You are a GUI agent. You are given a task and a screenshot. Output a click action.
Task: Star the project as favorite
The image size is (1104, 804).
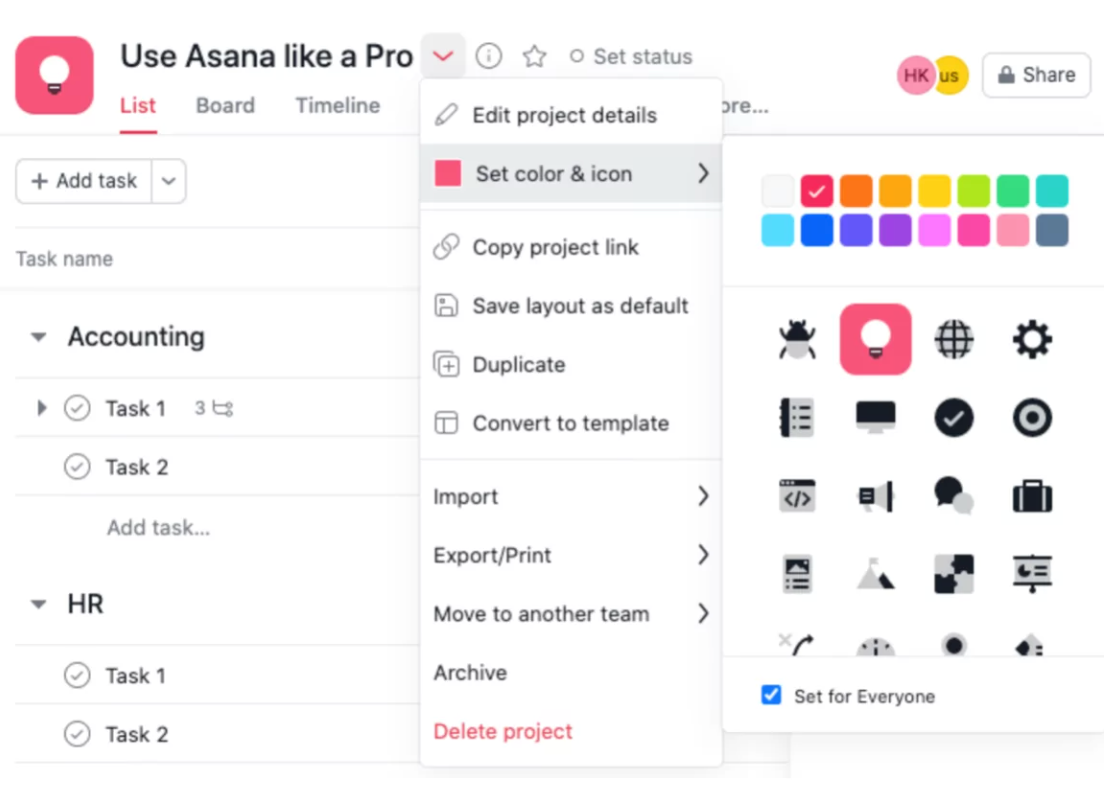534,56
